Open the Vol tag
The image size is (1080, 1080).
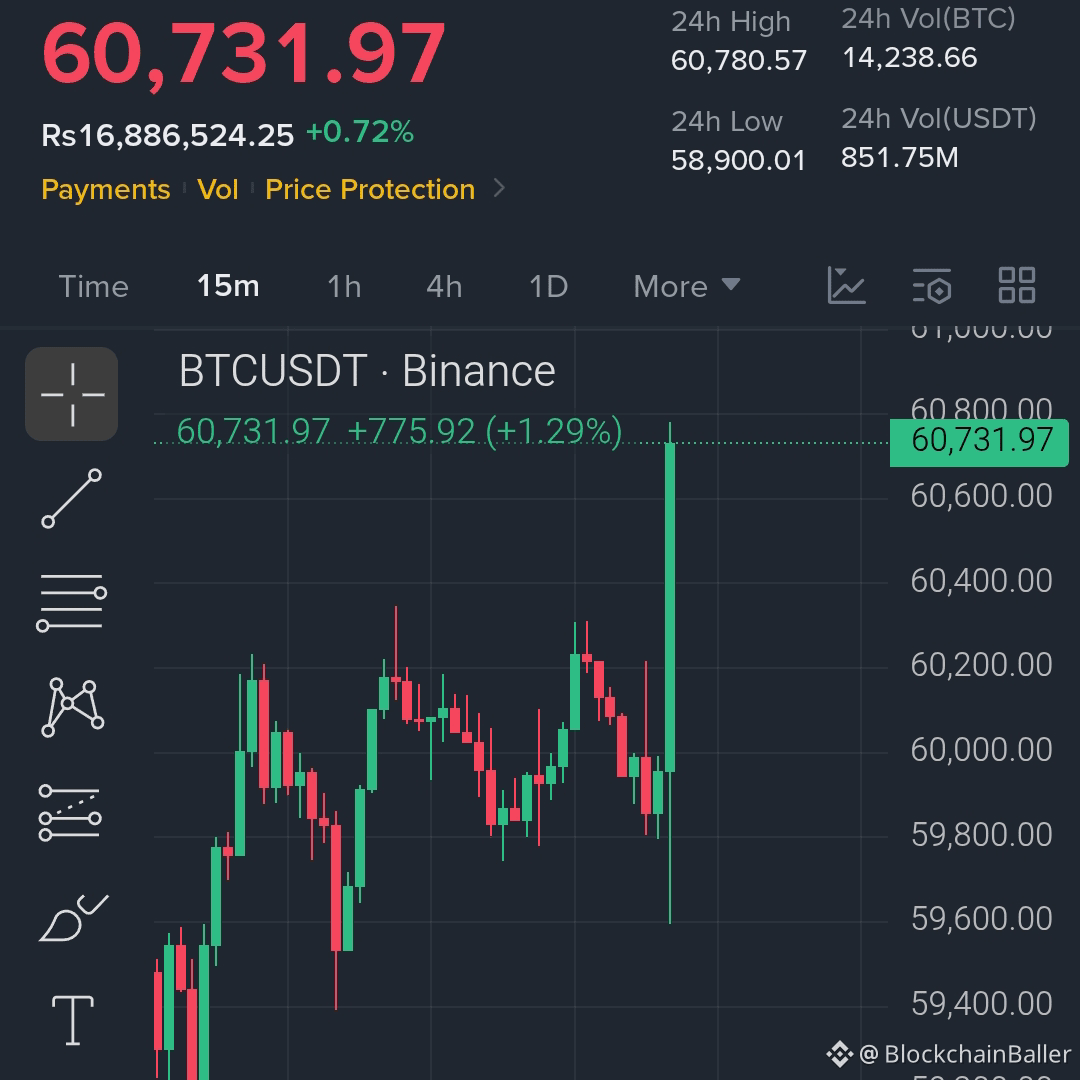click(218, 189)
